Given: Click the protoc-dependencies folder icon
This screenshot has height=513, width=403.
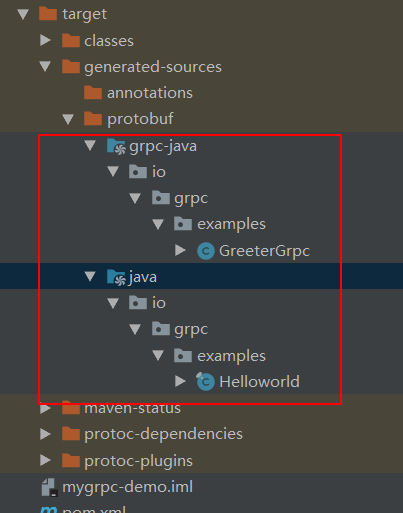Looking at the screenshot, I should coord(71,434).
